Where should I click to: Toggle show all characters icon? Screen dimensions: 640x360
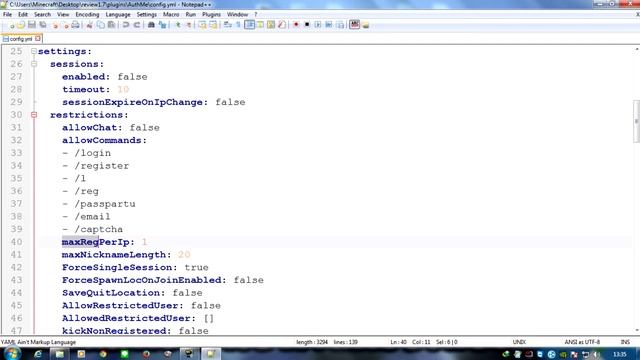[238, 25]
